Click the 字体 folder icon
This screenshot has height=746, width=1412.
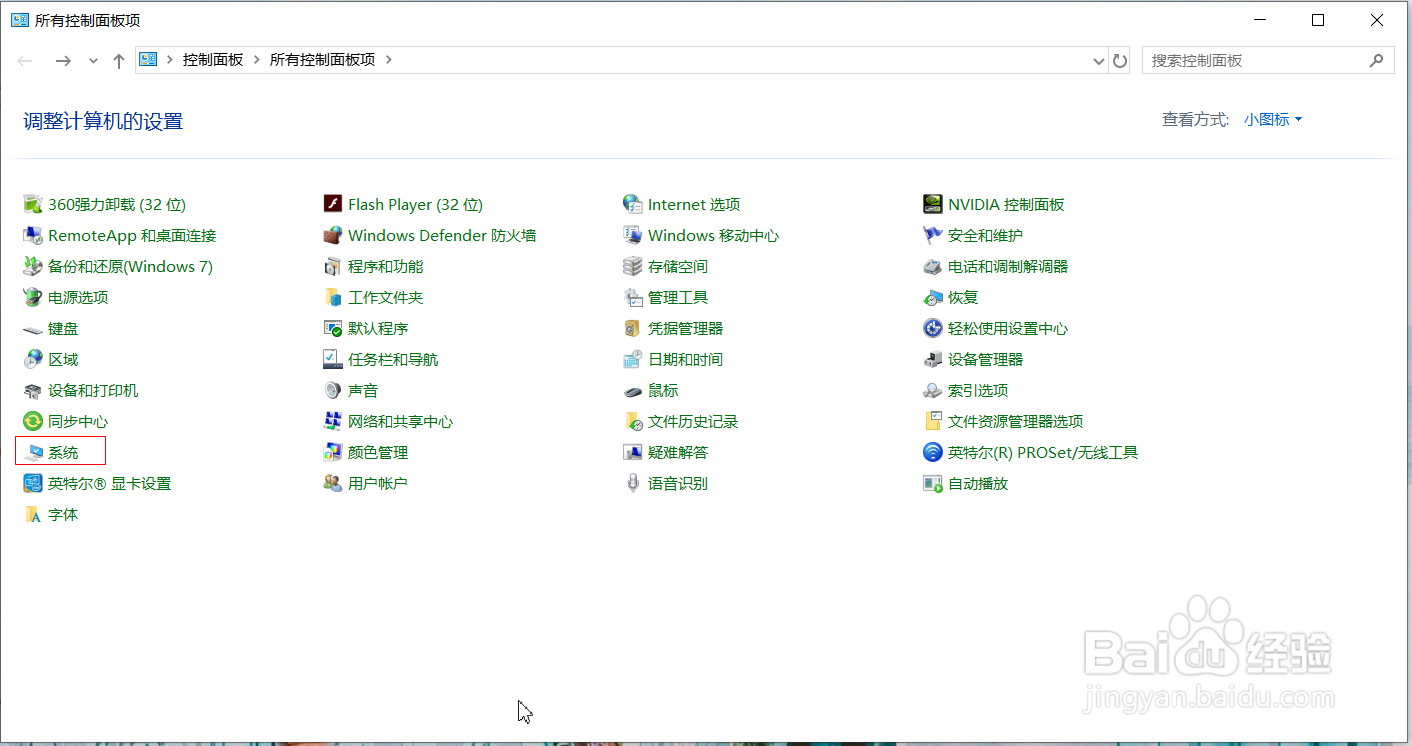(x=33, y=514)
